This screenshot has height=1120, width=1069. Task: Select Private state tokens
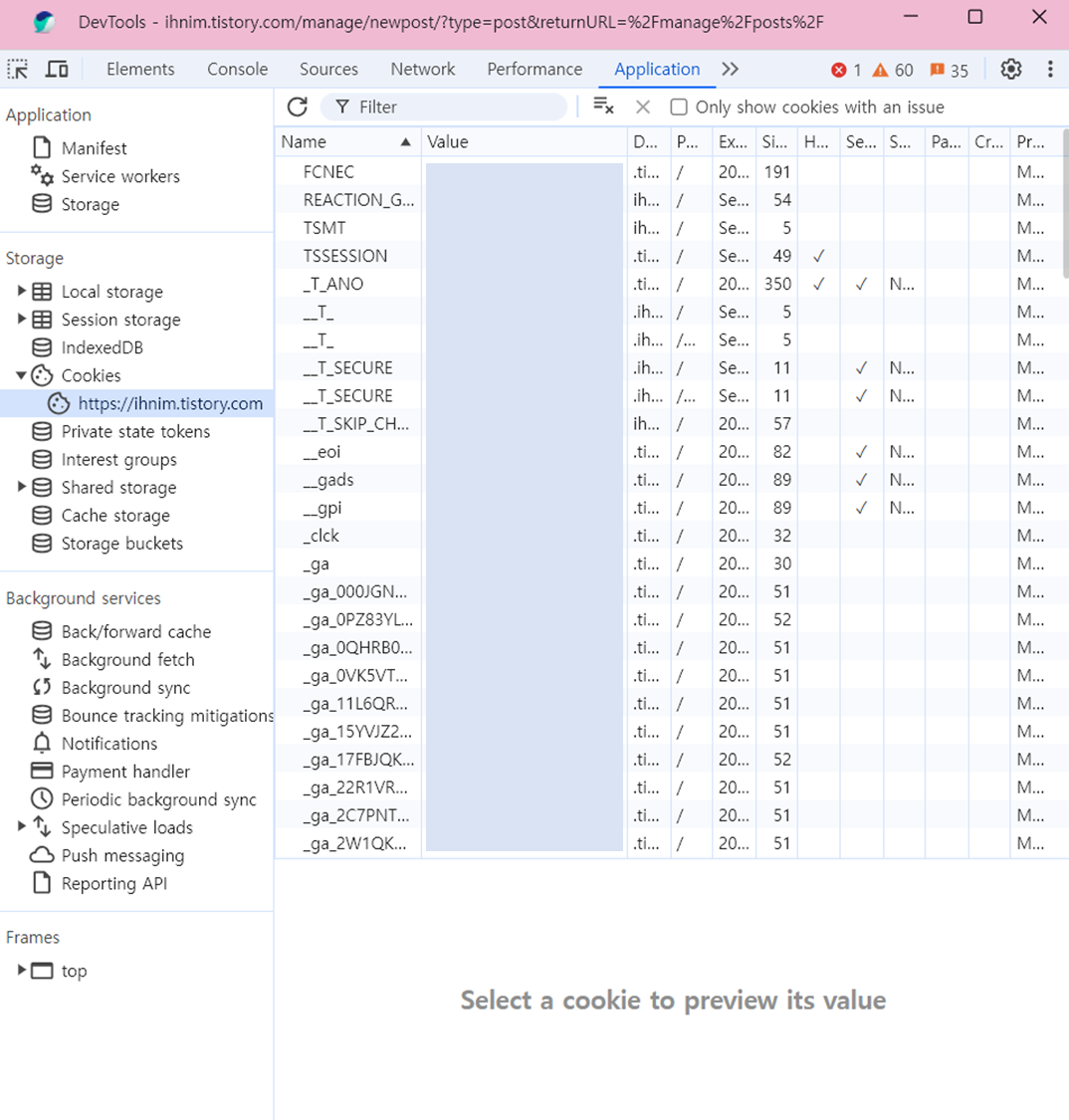point(135,431)
